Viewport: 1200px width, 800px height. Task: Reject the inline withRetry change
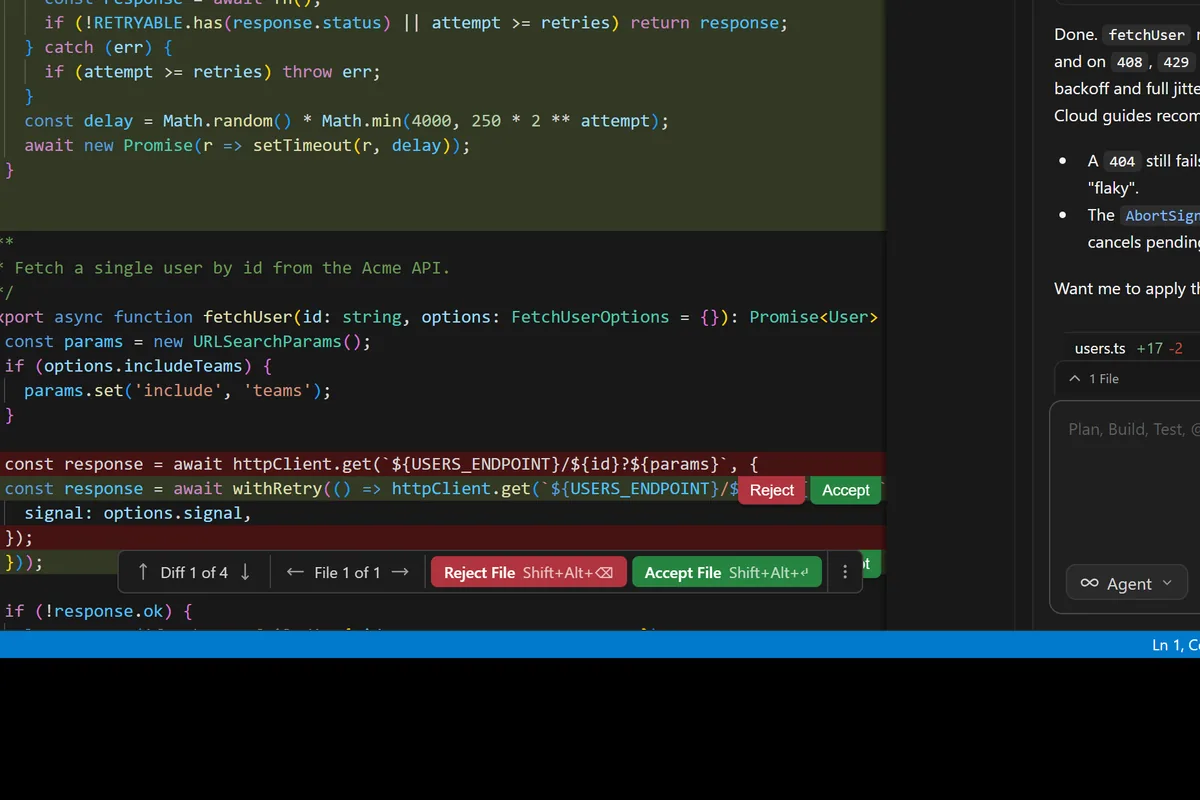[x=771, y=490]
